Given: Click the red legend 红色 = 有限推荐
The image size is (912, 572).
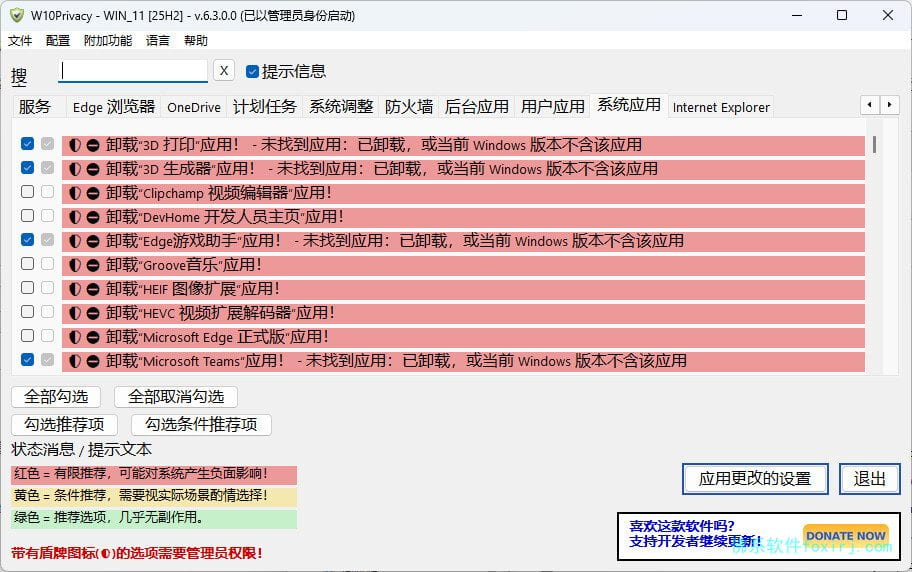Looking at the screenshot, I should [x=154, y=474].
